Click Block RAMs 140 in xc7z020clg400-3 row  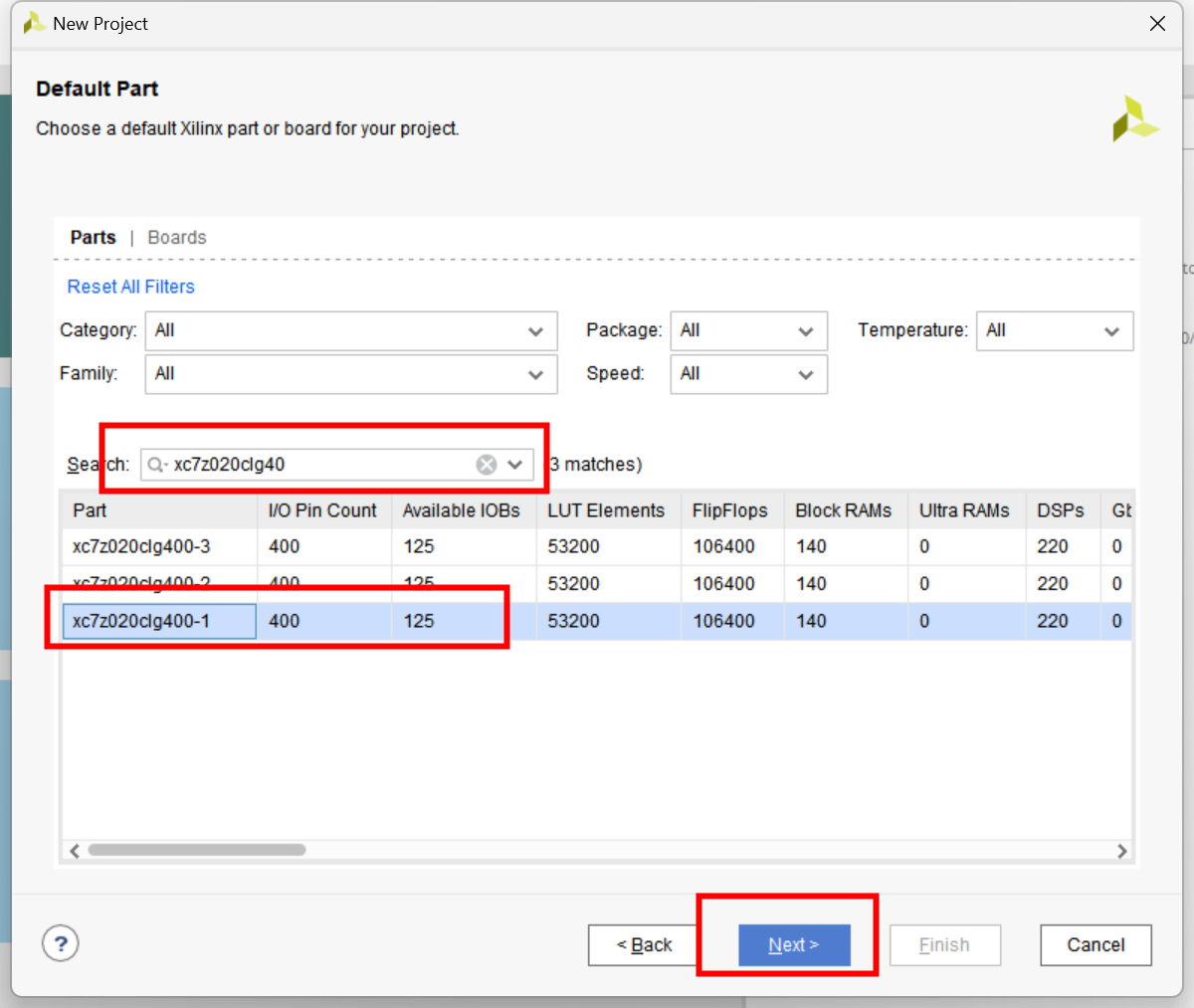click(x=811, y=546)
